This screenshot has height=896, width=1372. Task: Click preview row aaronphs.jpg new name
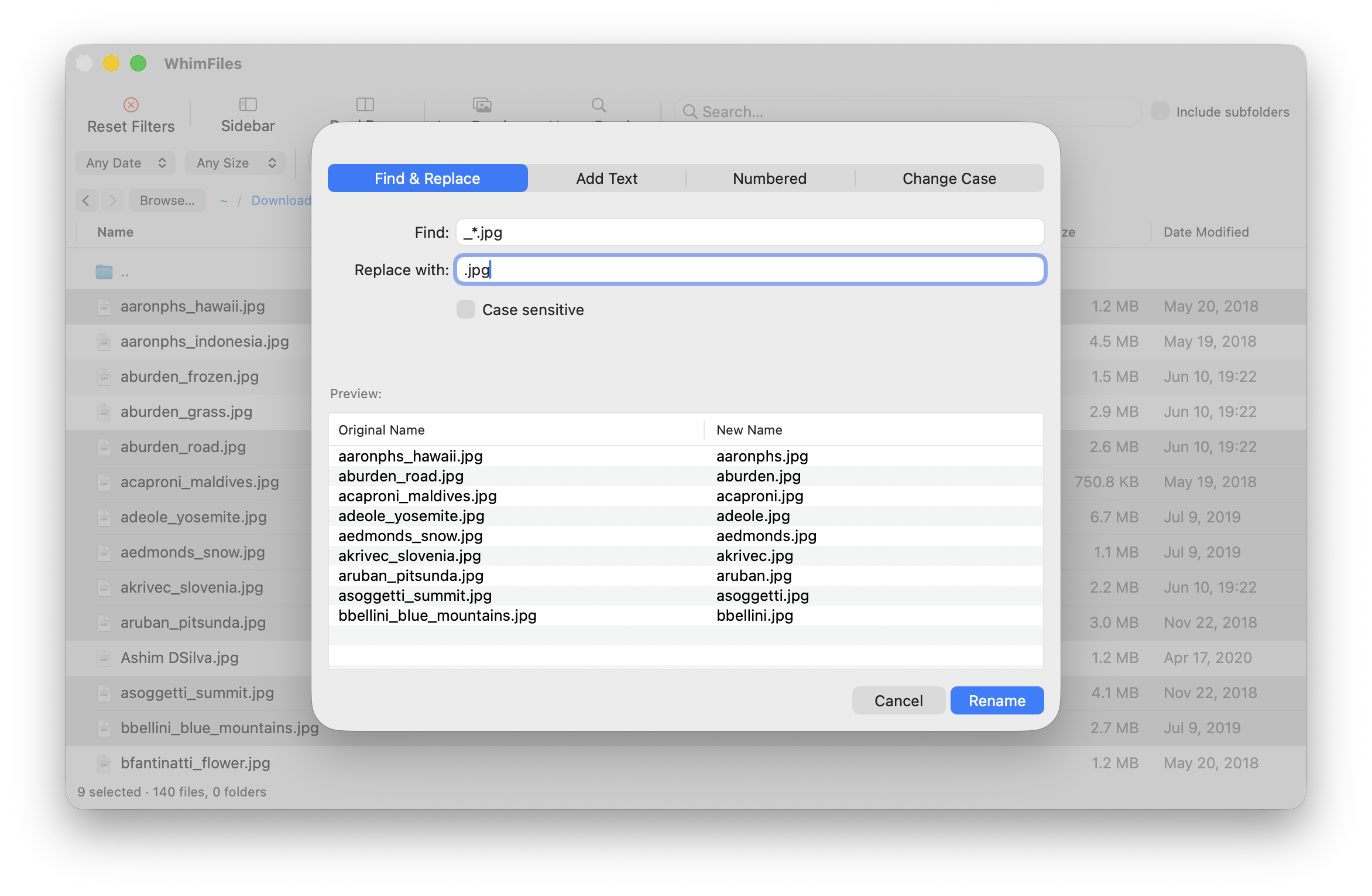(x=762, y=456)
